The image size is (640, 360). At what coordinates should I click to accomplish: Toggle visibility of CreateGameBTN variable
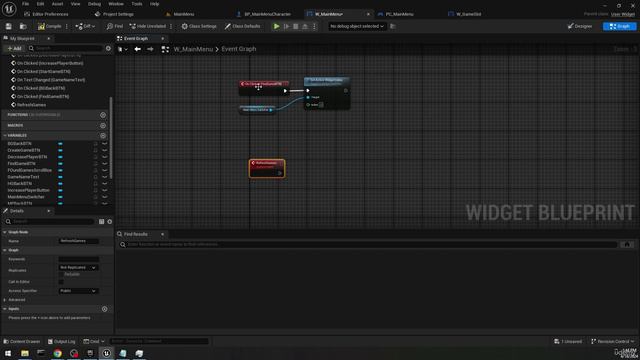tap(104, 150)
